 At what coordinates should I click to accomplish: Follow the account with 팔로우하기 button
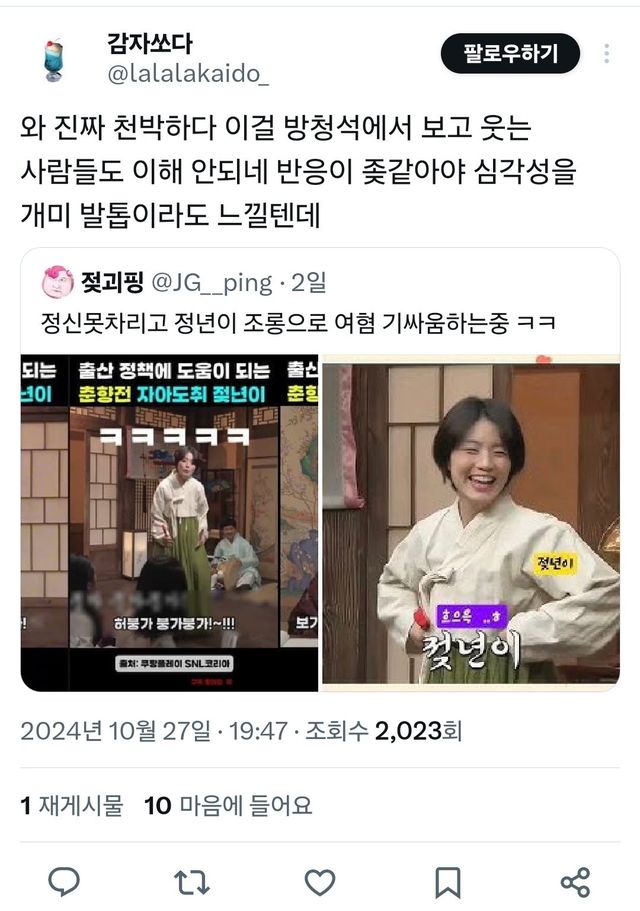(510, 53)
